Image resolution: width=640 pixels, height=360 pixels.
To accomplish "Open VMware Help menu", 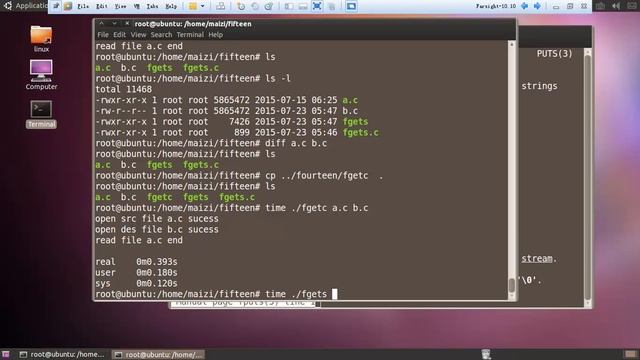I will click(x=171, y=6).
